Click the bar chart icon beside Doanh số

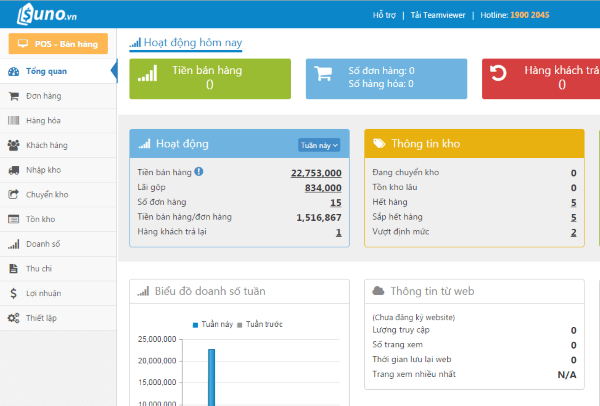click(x=14, y=244)
